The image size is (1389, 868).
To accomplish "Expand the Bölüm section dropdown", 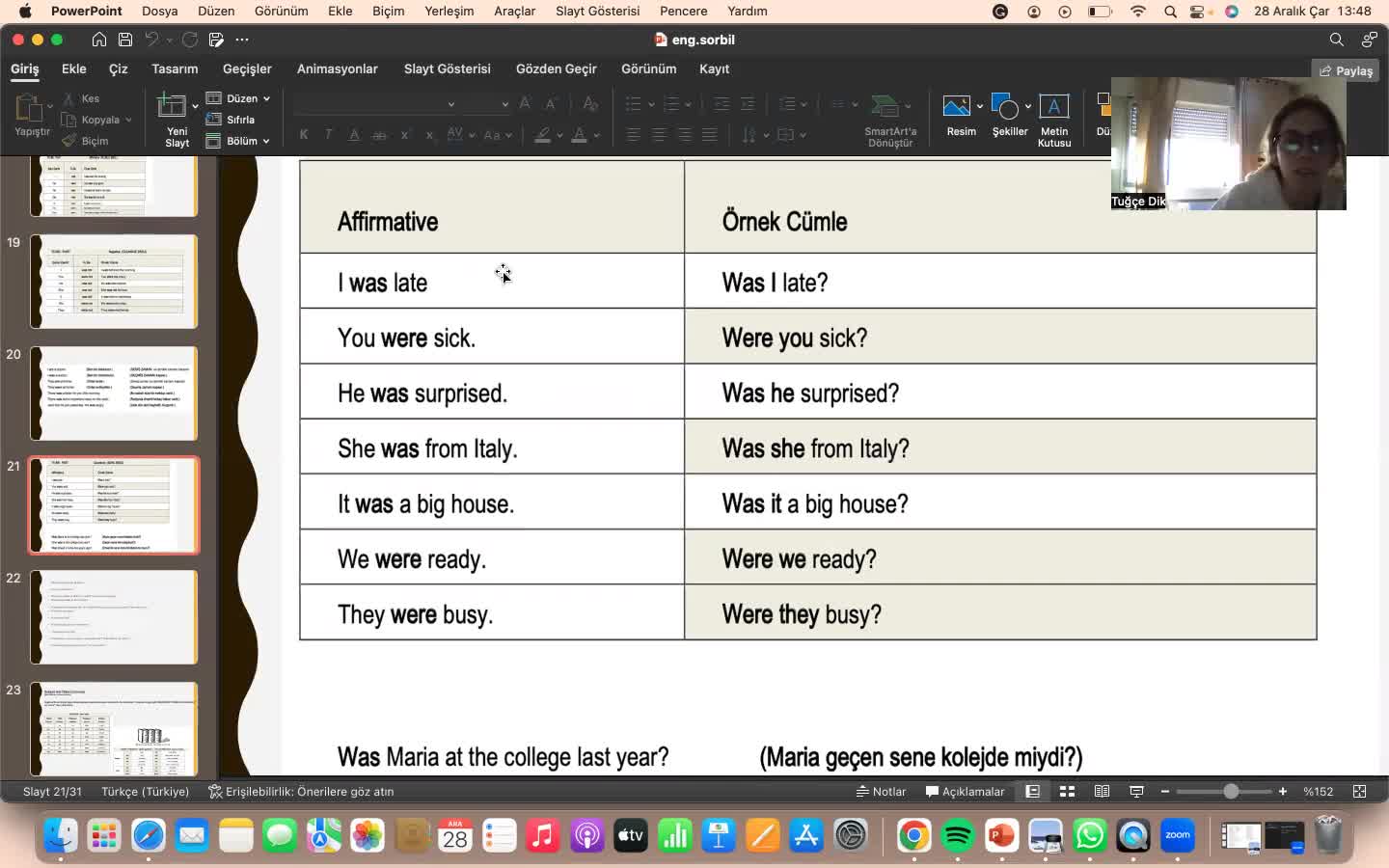I will click(266, 141).
